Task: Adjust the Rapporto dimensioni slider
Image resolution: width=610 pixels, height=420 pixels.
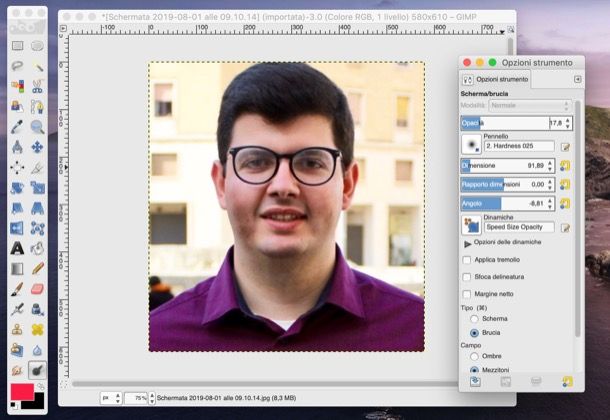Action: tap(508, 184)
